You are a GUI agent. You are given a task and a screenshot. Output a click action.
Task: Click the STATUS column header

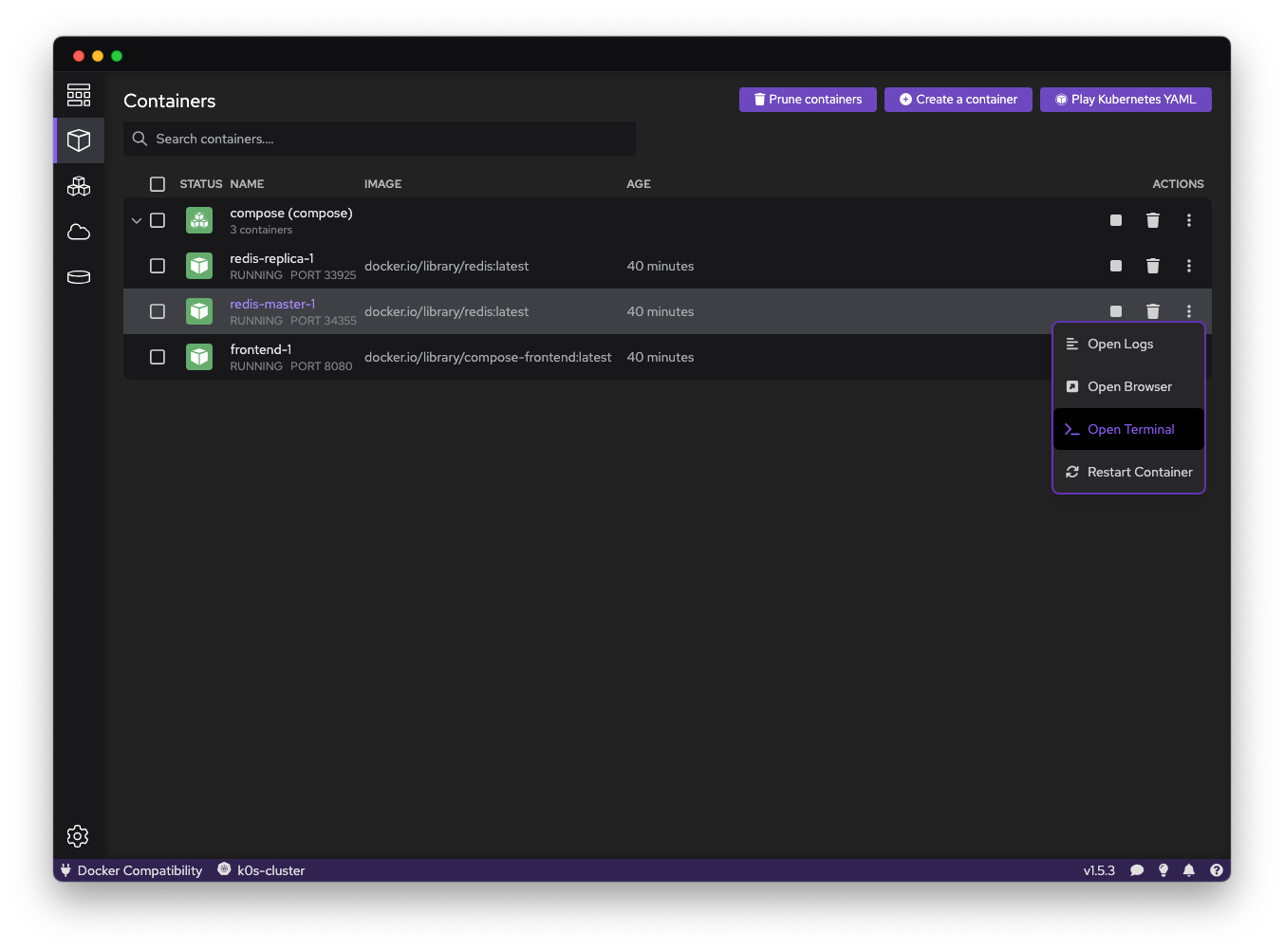(x=201, y=184)
